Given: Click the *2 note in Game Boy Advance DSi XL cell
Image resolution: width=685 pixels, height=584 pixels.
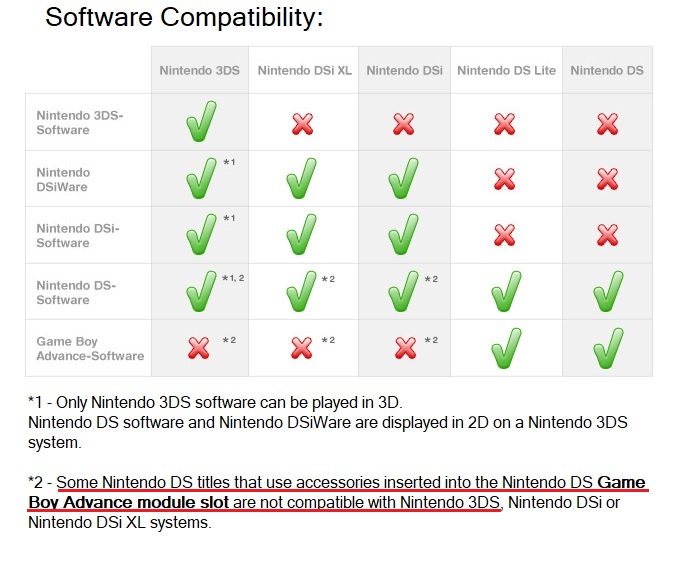Looking at the screenshot, I should [x=329, y=340].
